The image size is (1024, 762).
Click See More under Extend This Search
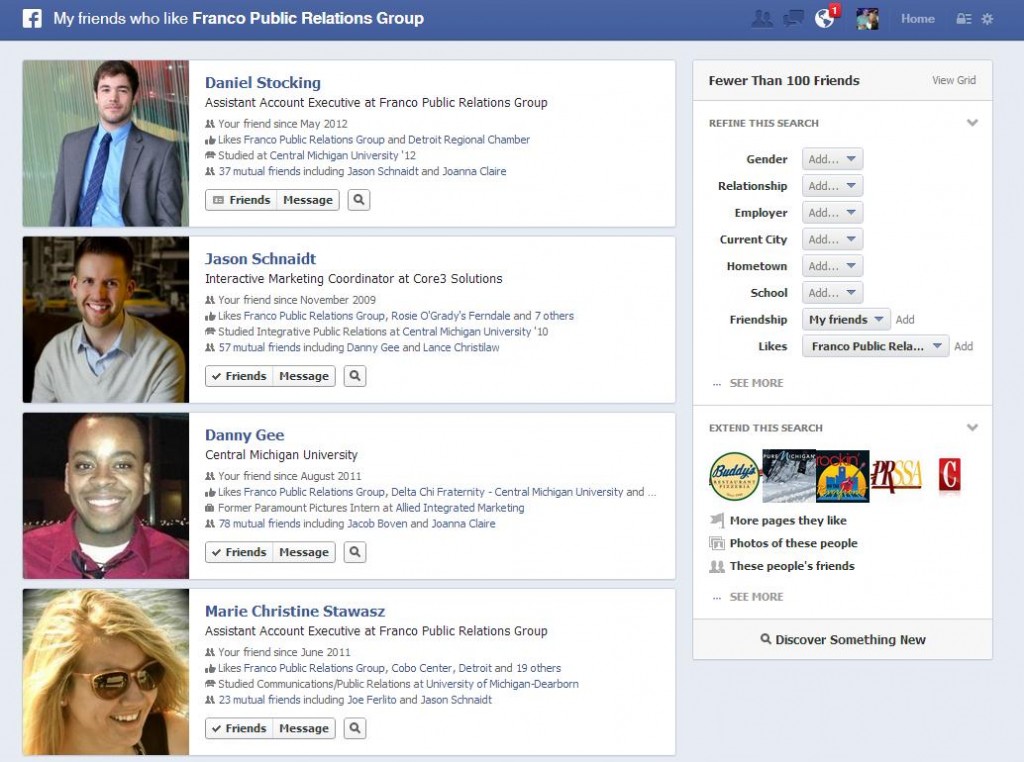tap(756, 597)
